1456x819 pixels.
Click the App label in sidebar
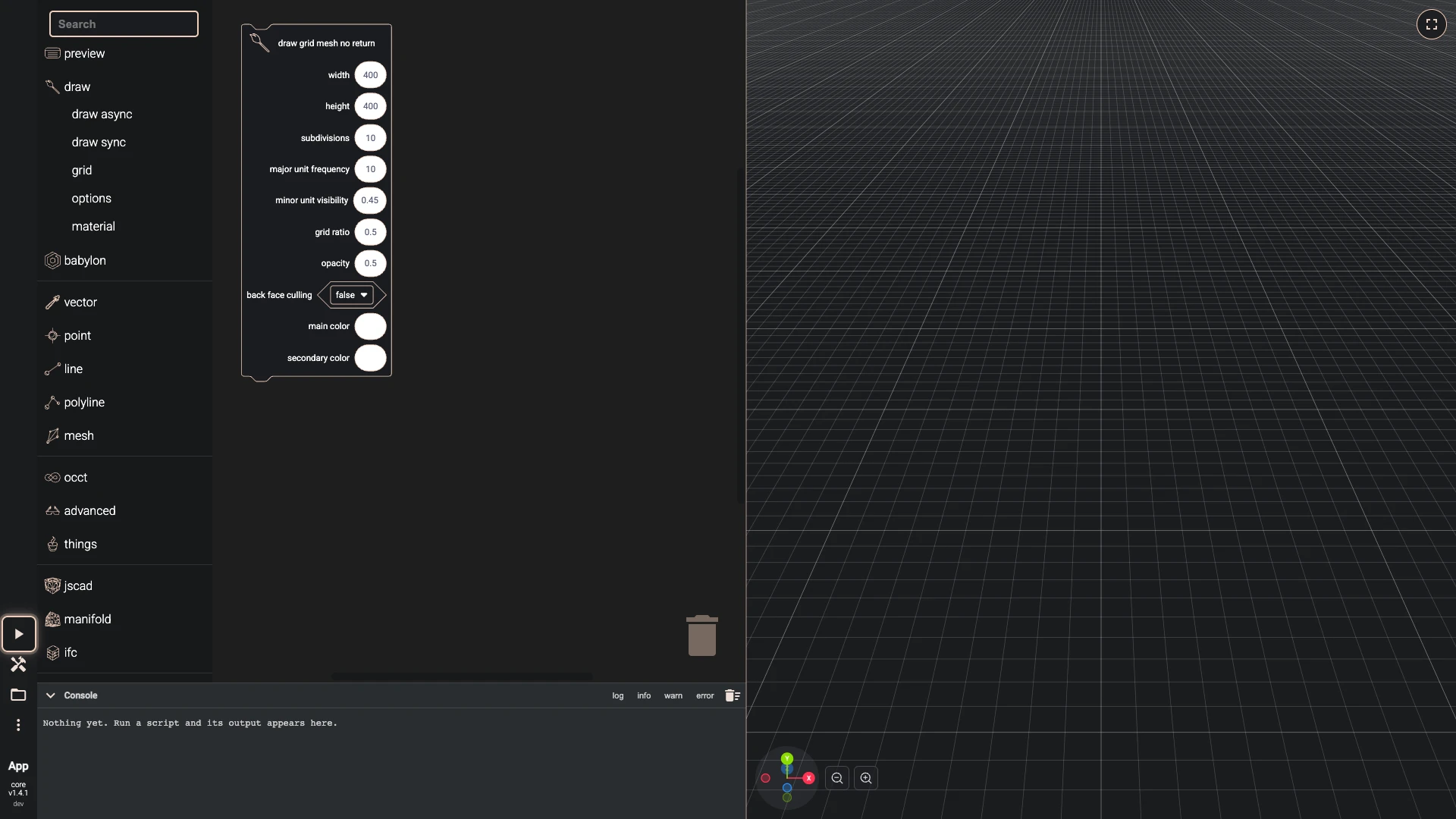pyautogui.click(x=18, y=766)
